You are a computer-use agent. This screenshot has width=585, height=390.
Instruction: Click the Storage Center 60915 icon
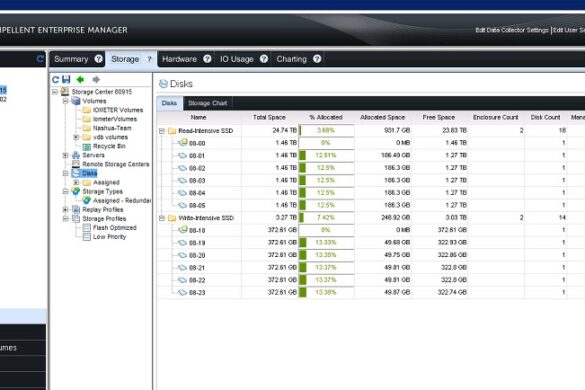coord(65,91)
